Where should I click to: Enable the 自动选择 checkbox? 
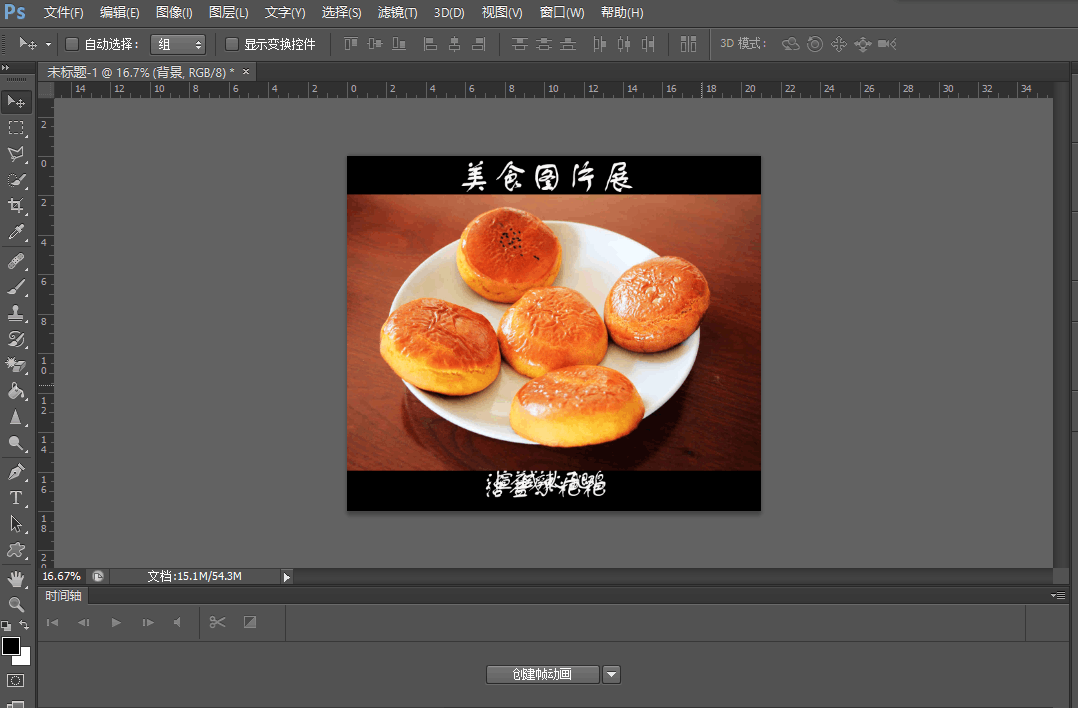tap(72, 44)
